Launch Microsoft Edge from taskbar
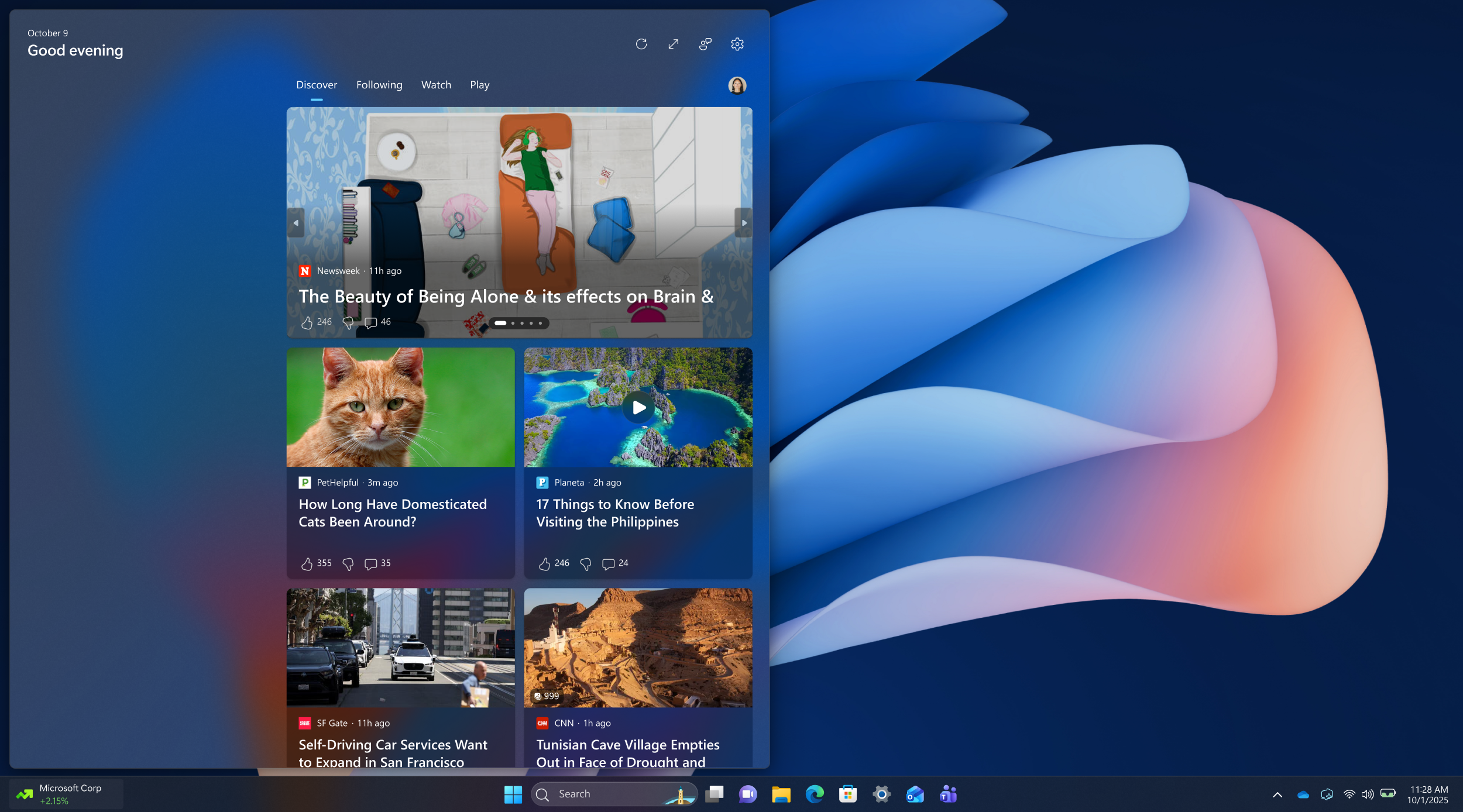Screen dimensions: 1463x812 (x=815, y=794)
